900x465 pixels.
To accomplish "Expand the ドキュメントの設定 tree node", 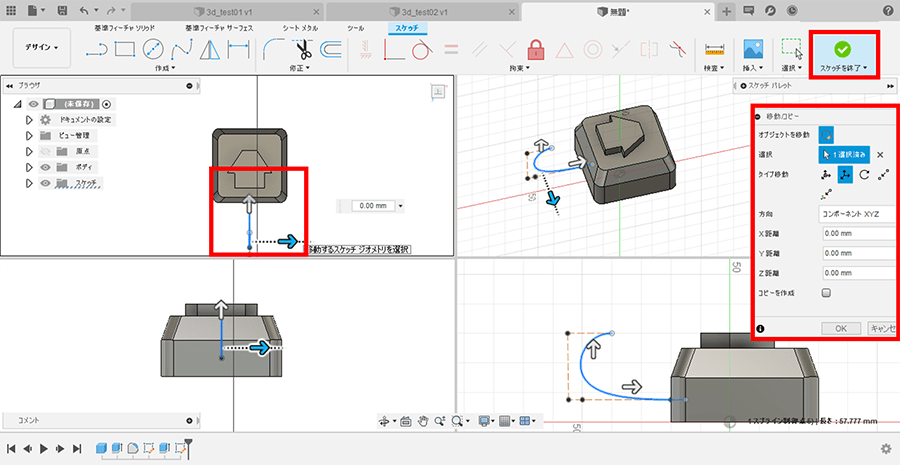I will [29, 119].
